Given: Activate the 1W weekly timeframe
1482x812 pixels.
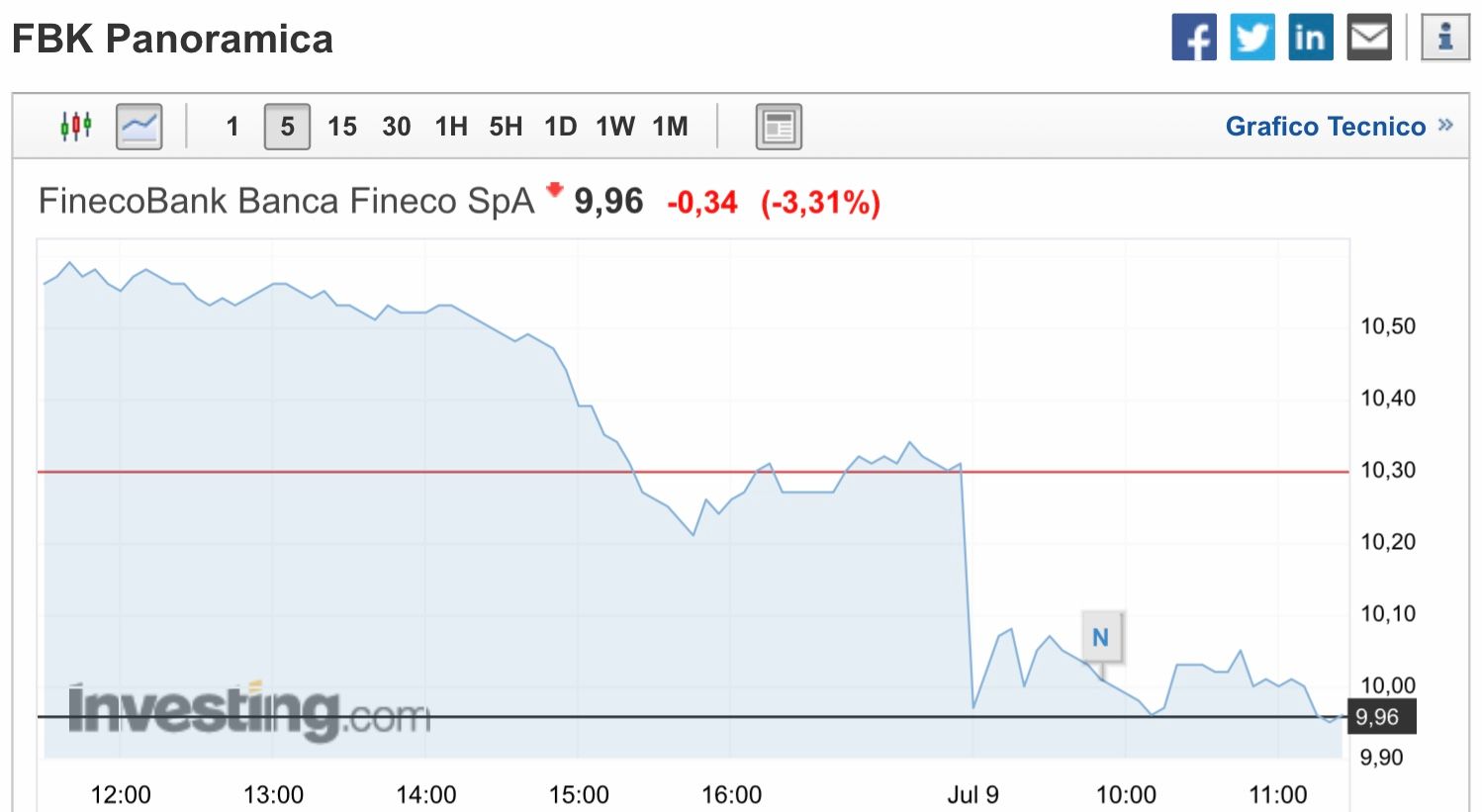Looking at the screenshot, I should (x=615, y=126).
